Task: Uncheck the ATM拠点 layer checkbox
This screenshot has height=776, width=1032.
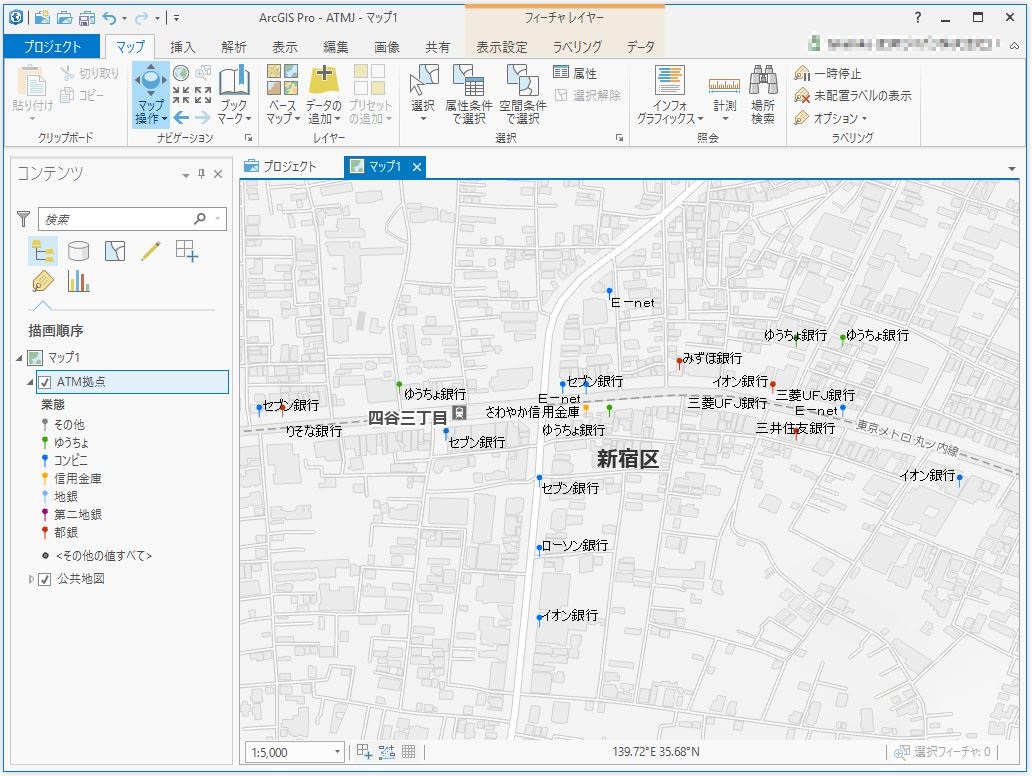Action: coord(45,382)
